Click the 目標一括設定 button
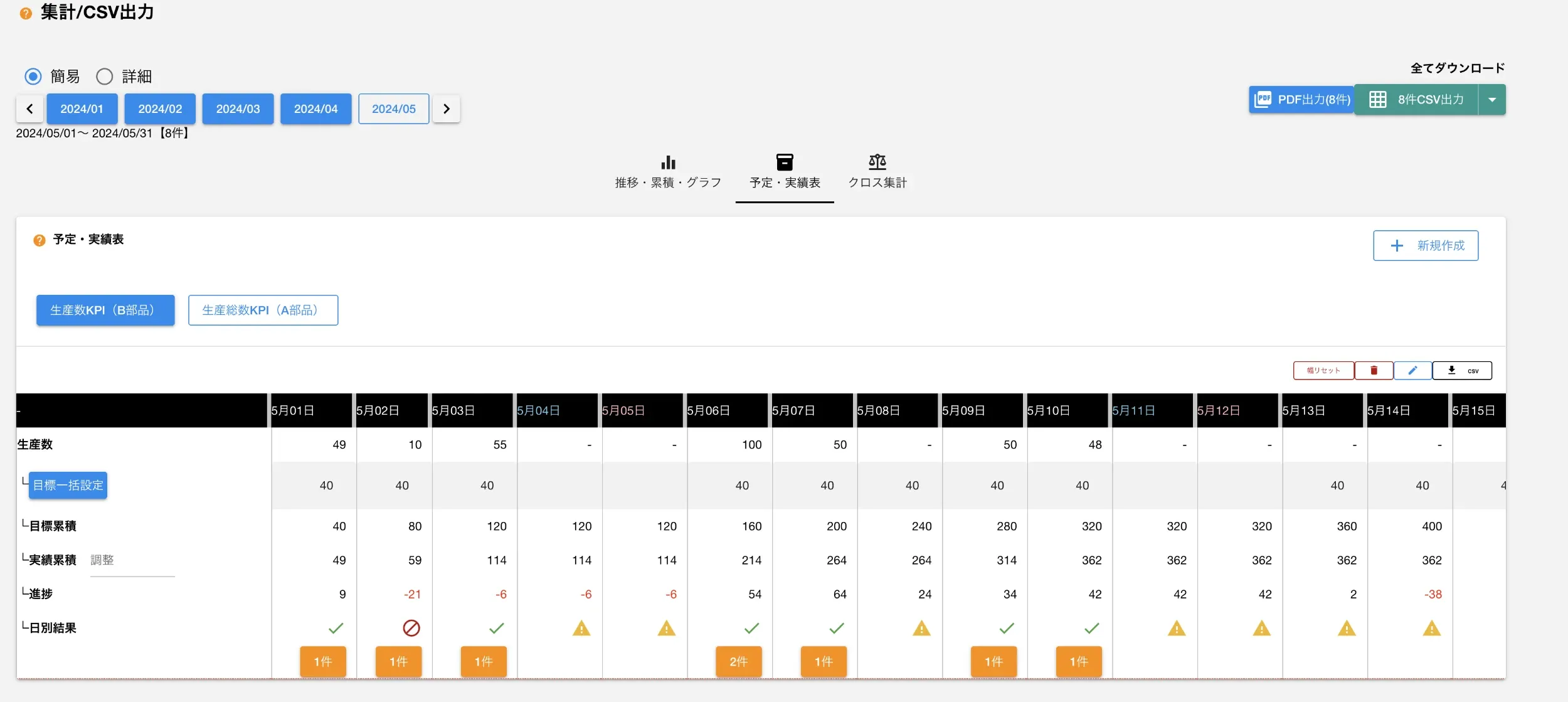The height and width of the screenshot is (702, 1568). point(68,486)
